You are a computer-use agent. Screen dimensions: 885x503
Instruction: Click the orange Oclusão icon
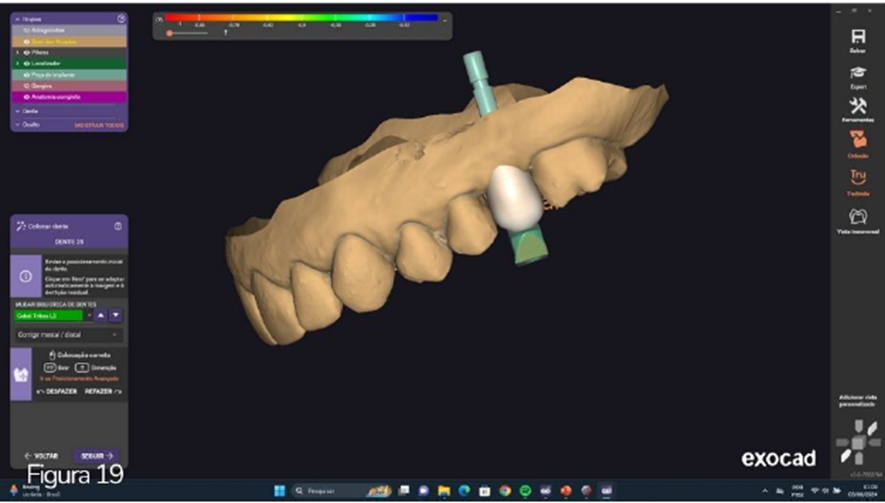857,141
